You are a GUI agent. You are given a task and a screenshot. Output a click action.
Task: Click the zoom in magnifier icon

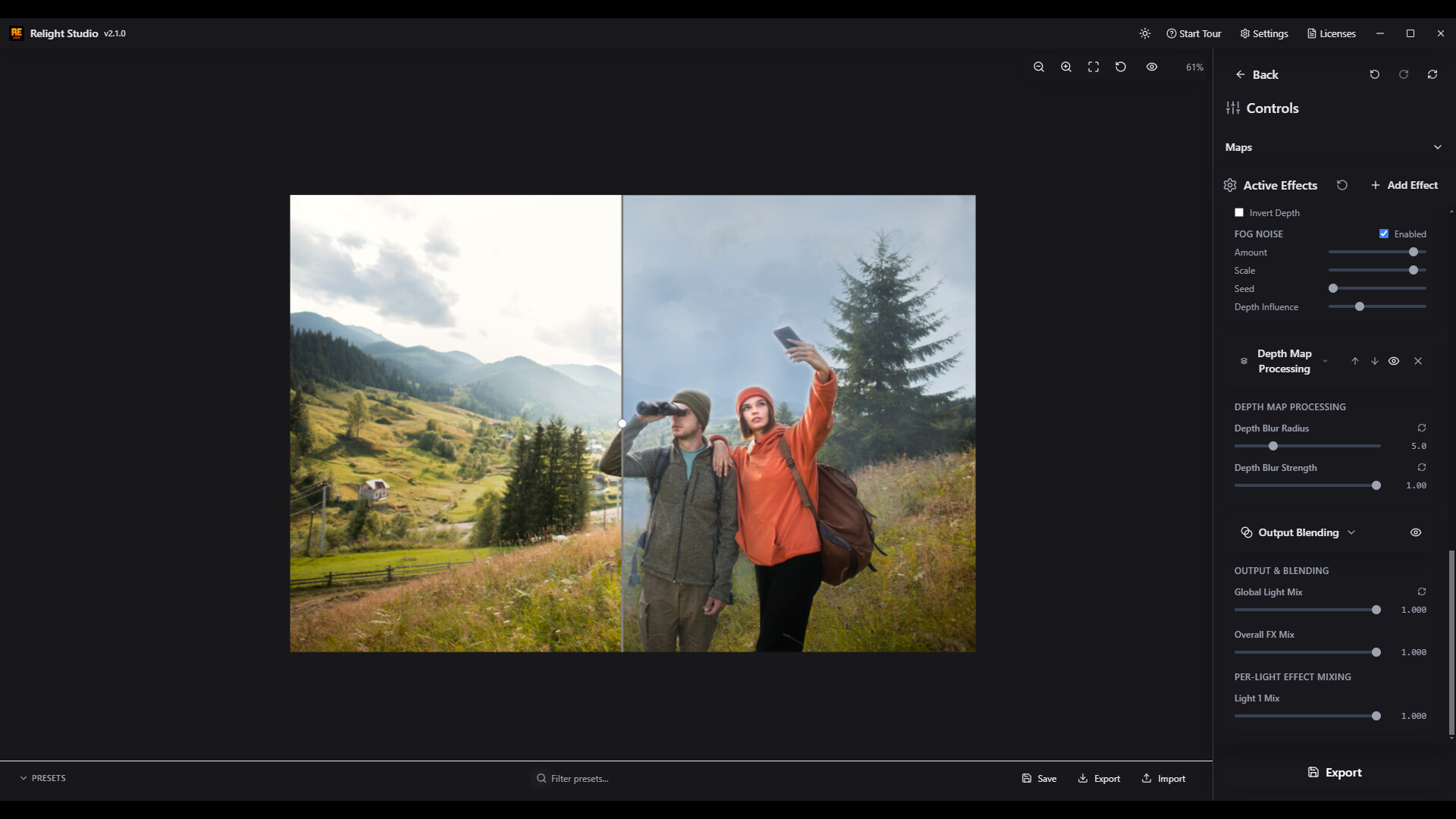pos(1066,67)
